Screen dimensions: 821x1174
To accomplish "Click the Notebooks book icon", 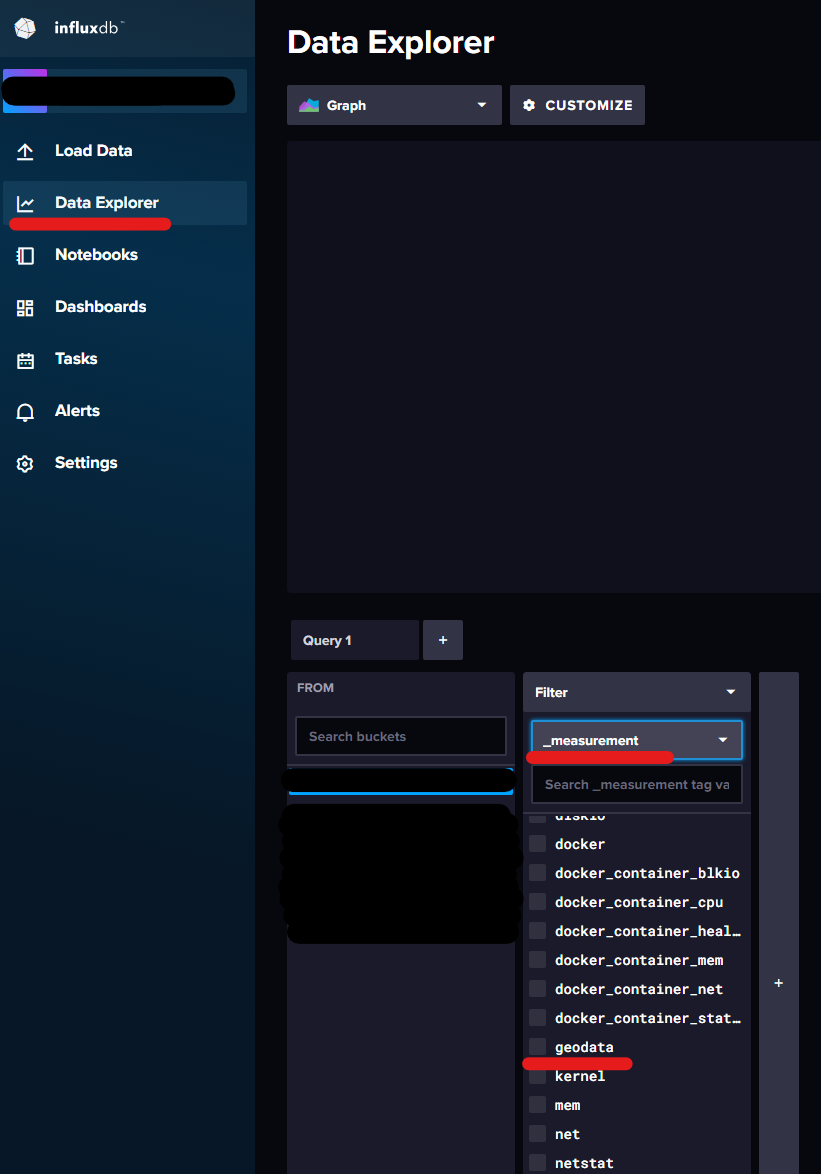I will point(25,255).
